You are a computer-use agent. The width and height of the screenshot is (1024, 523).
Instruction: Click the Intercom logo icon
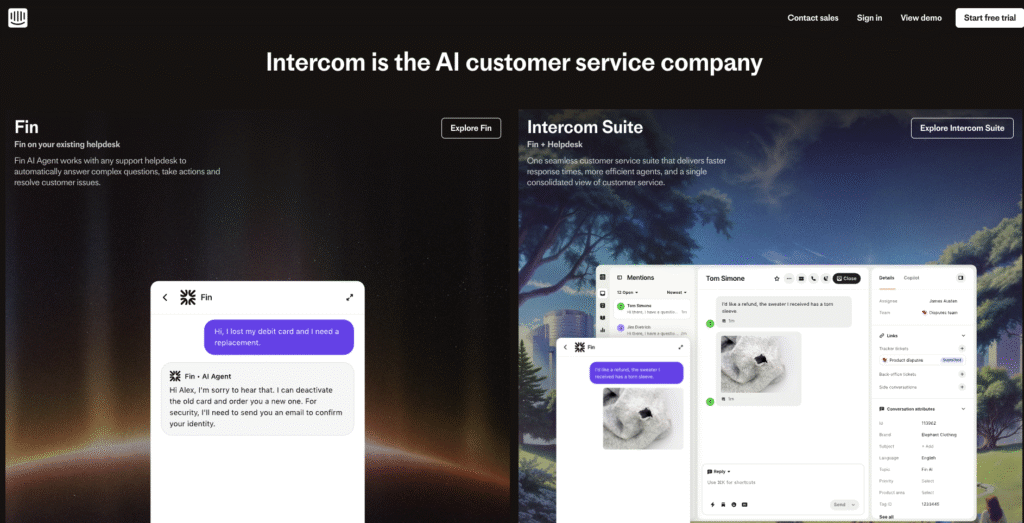[18, 18]
